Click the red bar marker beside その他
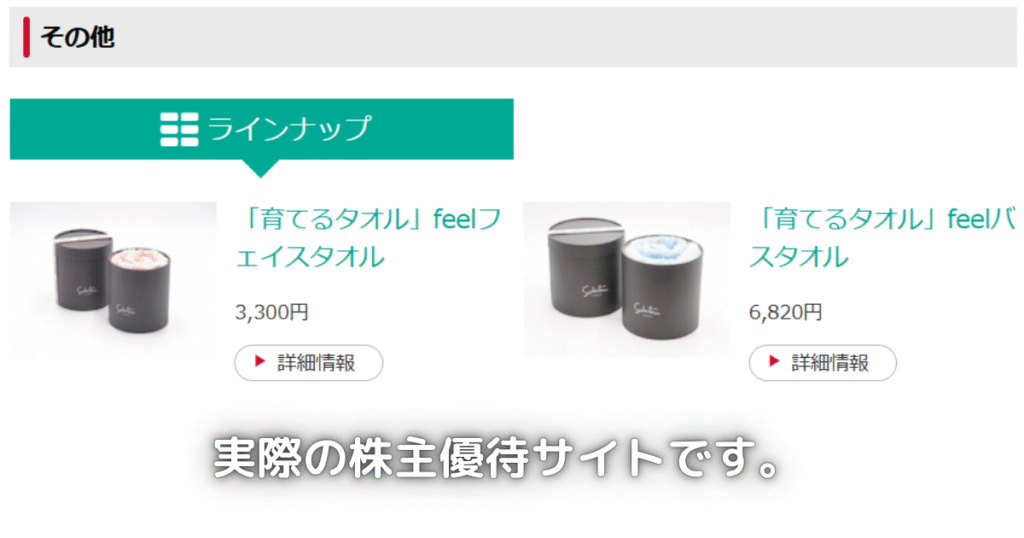 coord(26,37)
